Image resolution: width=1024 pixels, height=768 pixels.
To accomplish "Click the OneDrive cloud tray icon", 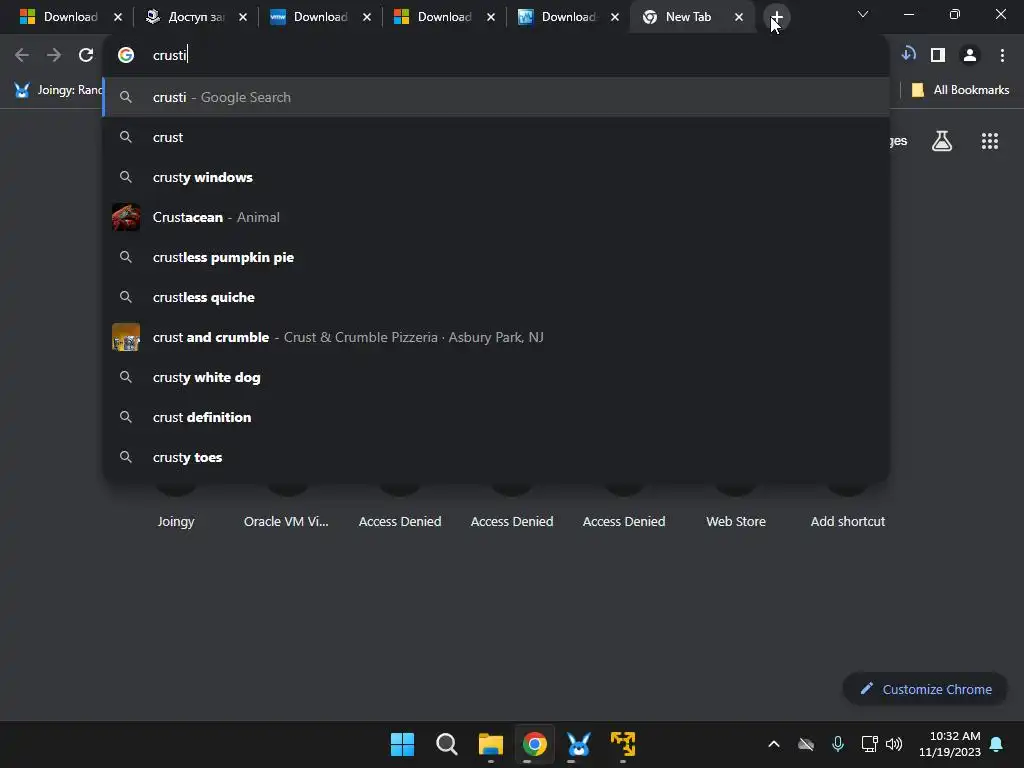I will (x=806, y=744).
